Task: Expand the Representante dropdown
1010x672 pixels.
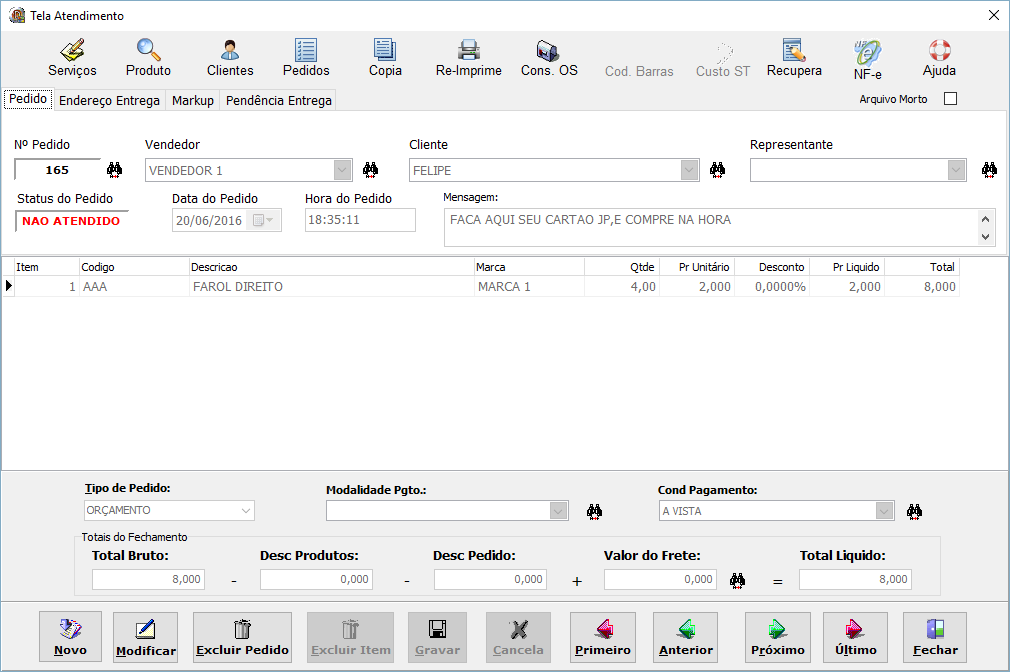Action: tap(957, 170)
